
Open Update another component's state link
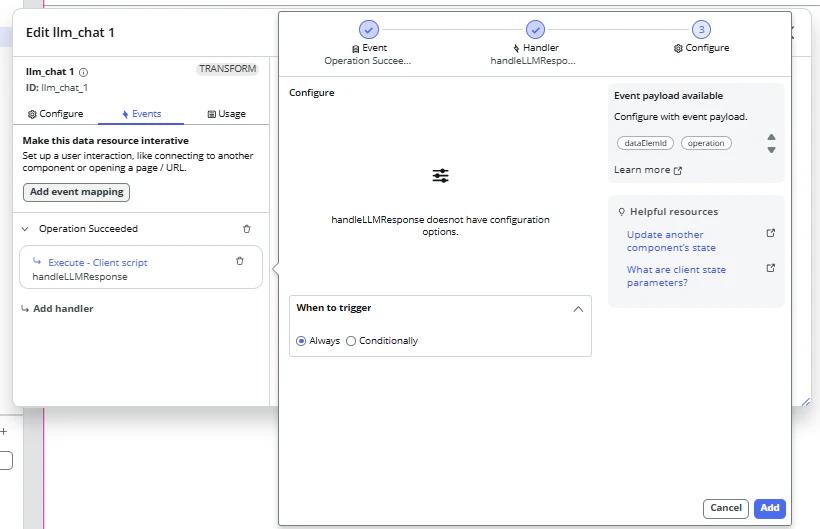click(671, 241)
